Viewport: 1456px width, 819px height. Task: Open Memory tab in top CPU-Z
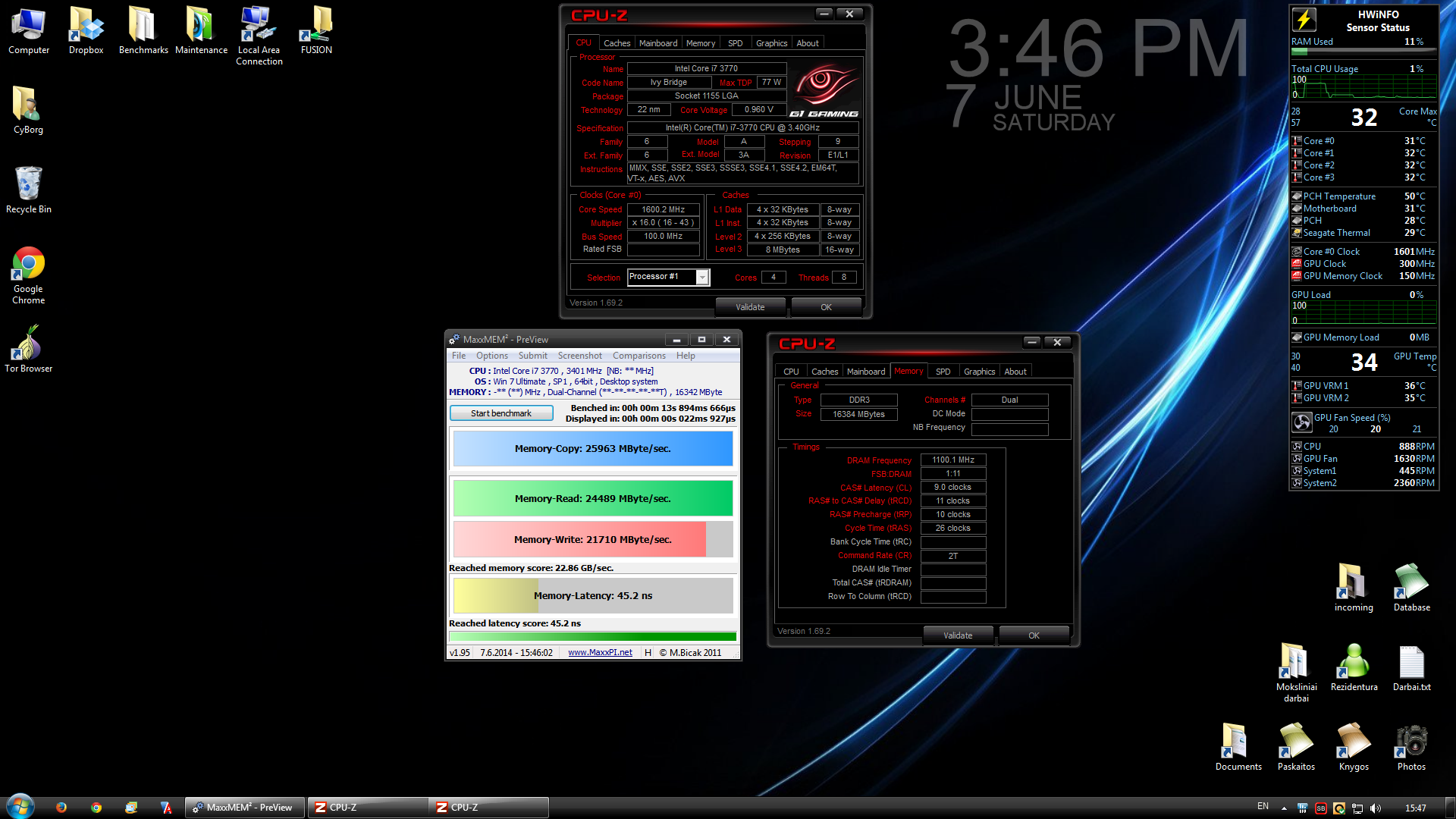tap(700, 43)
